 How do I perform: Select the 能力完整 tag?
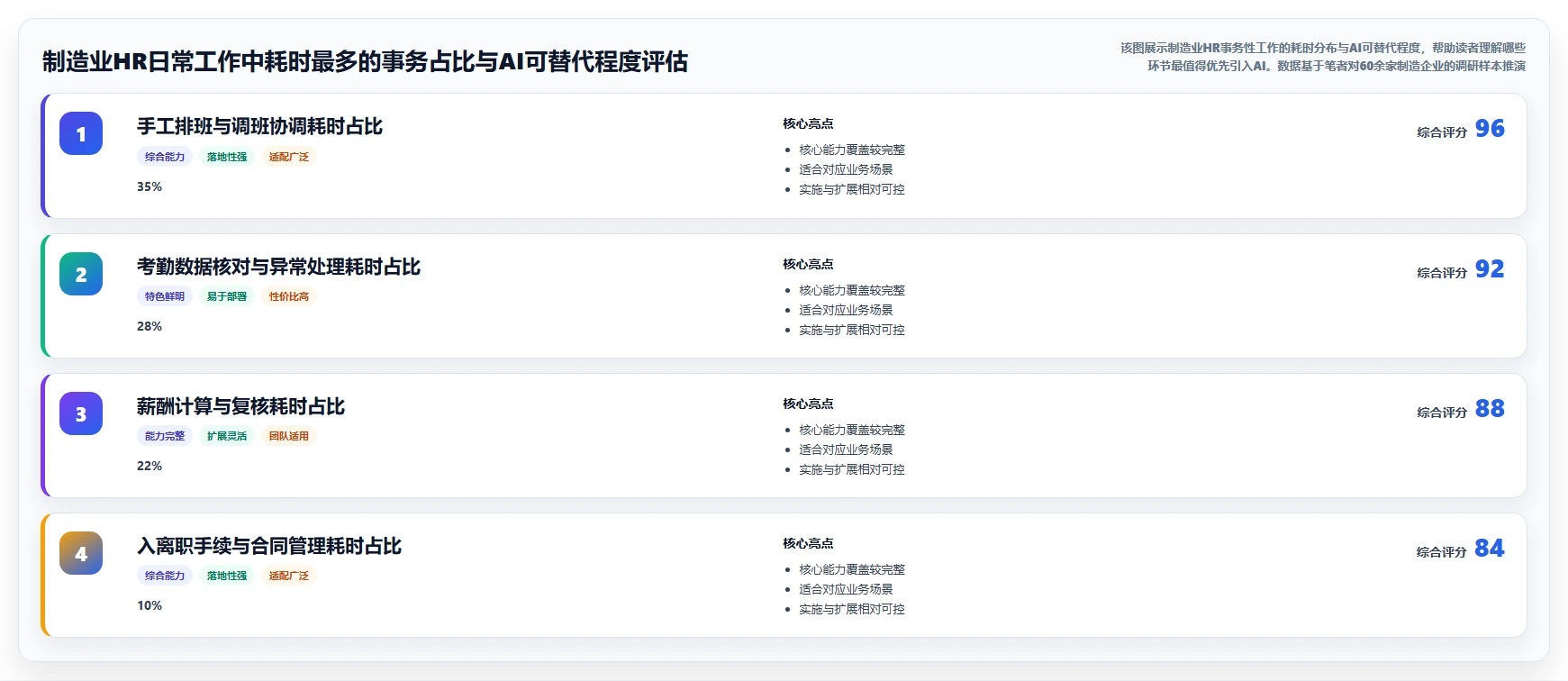165,436
